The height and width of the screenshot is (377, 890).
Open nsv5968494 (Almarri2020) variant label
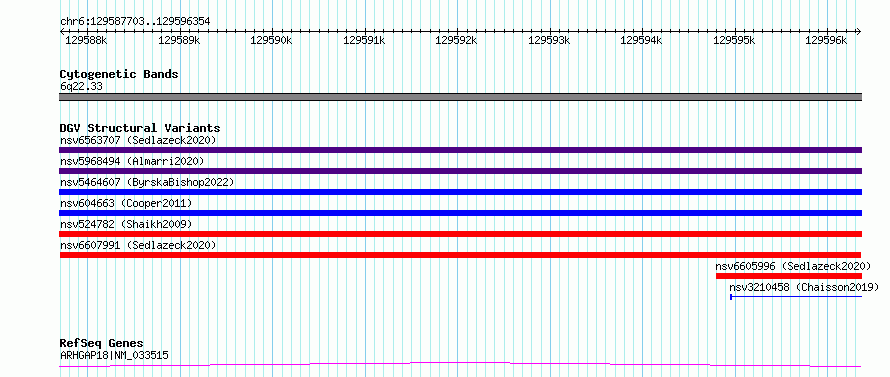(x=132, y=161)
